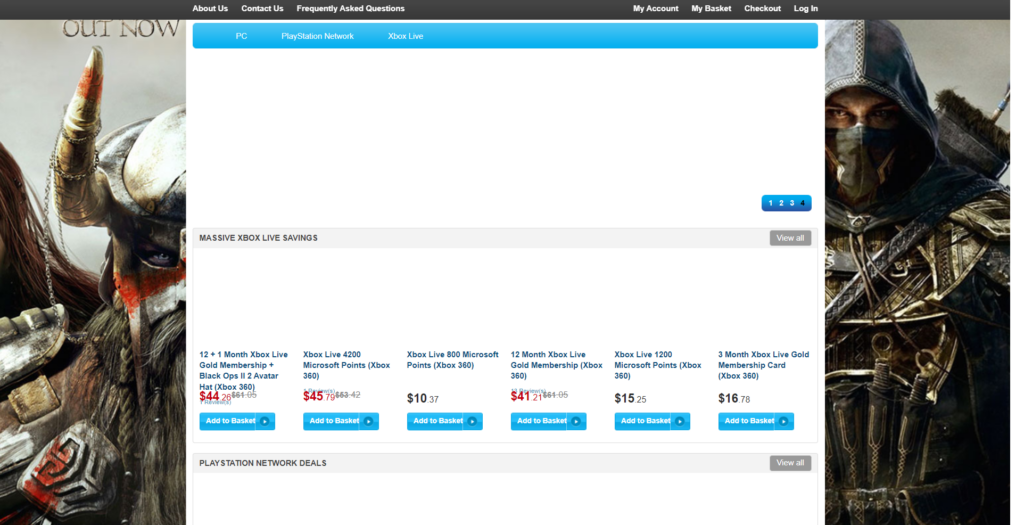Screen dimensions: 1024x525
Task: Click the Massive Xbox Live Savings heading
Action: click(259, 238)
